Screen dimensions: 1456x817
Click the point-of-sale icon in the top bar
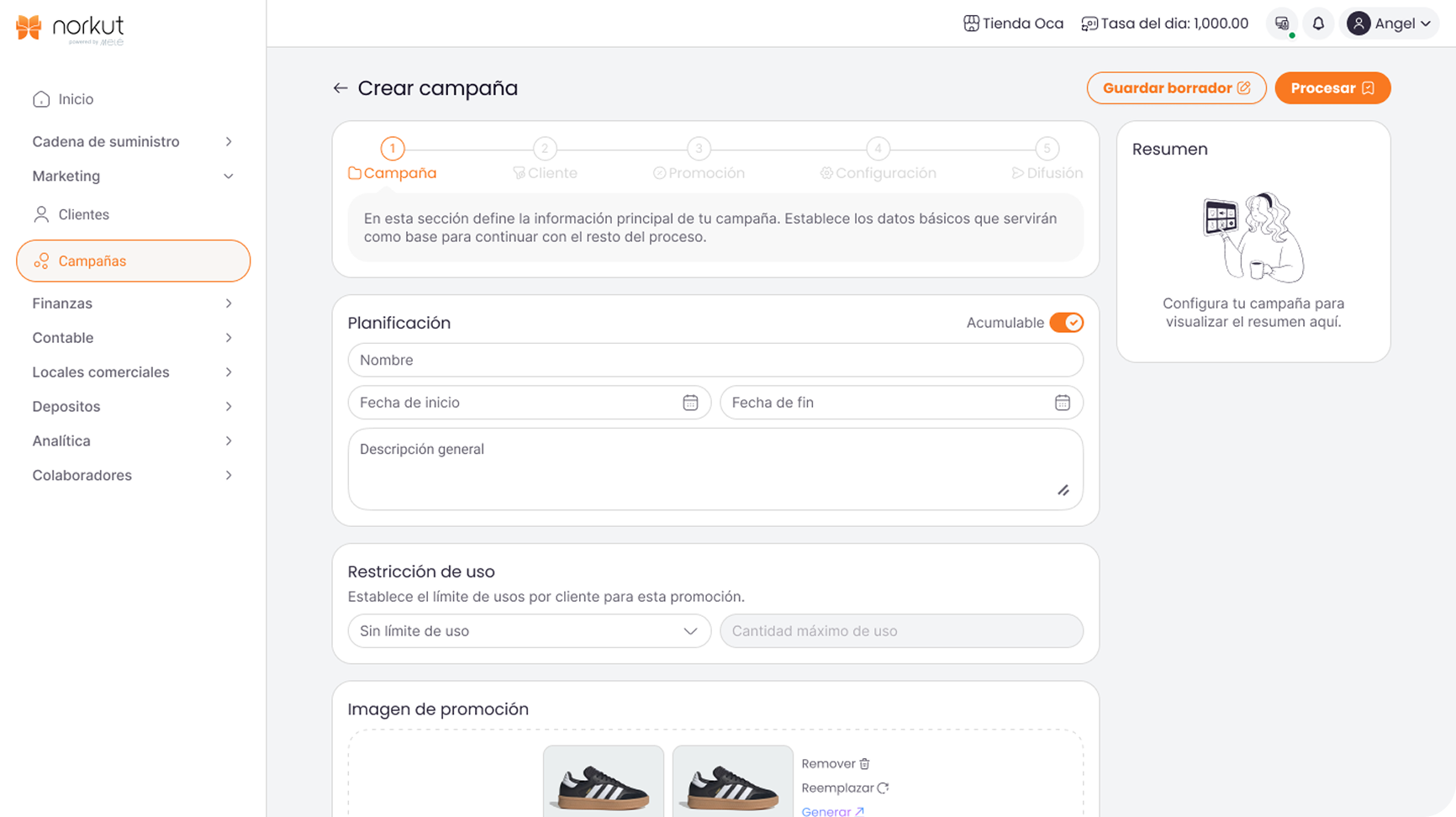point(1281,24)
